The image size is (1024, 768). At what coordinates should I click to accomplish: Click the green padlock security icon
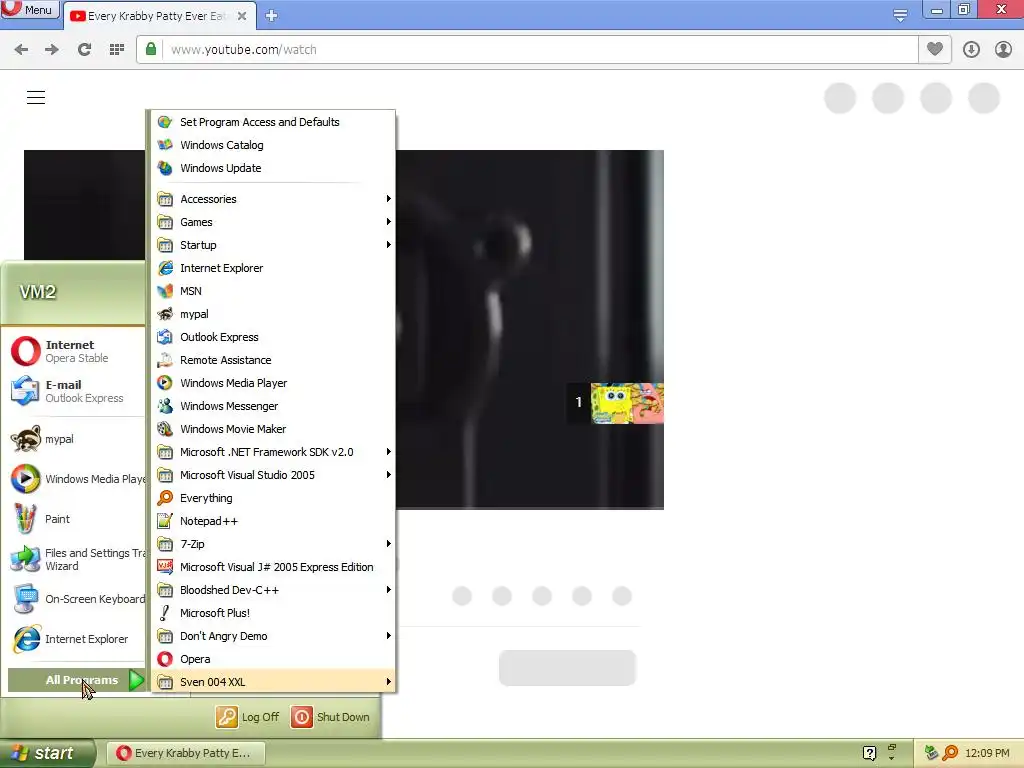(x=151, y=49)
